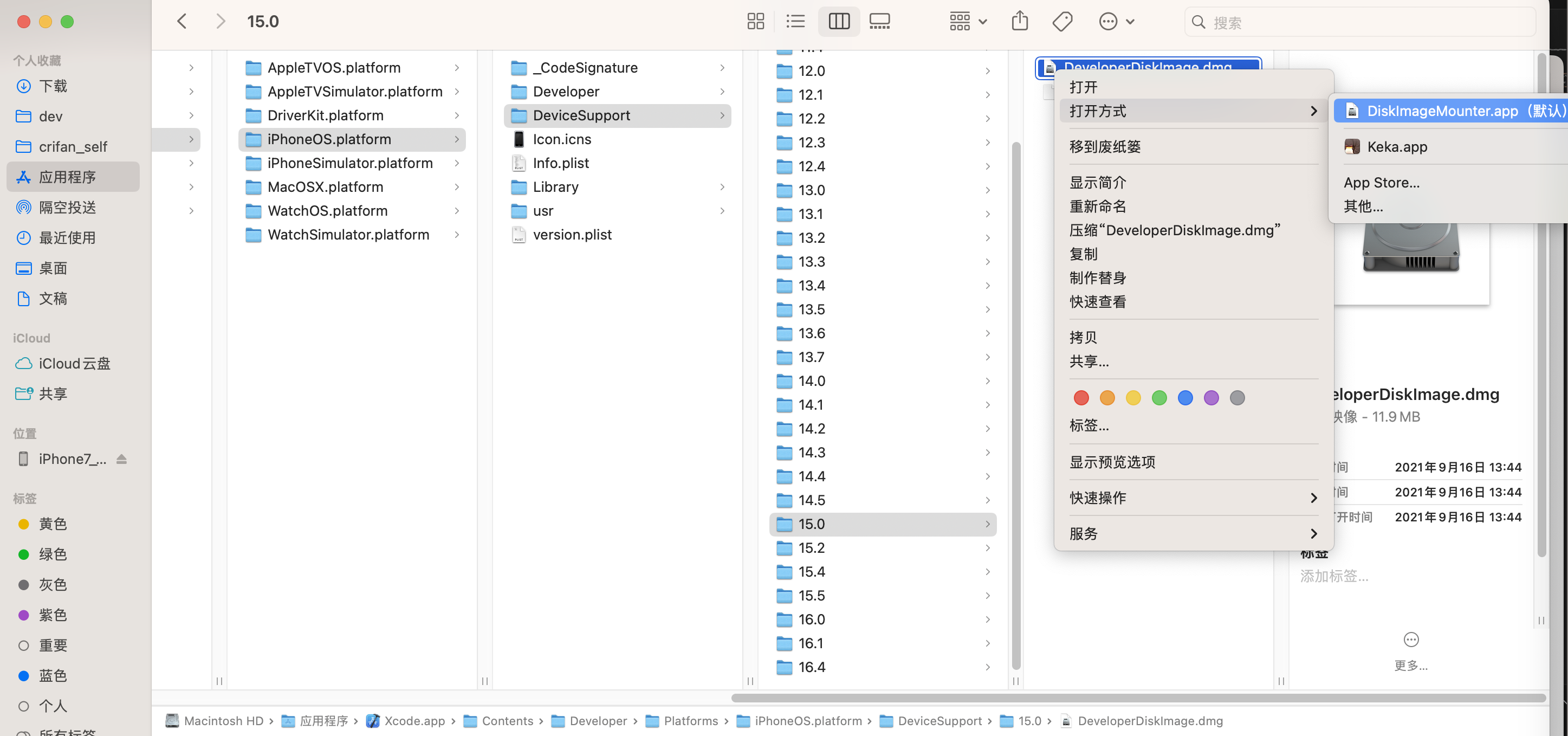The width and height of the screenshot is (1568, 736).
Task: Apply the red tag color
Action: [1081, 398]
